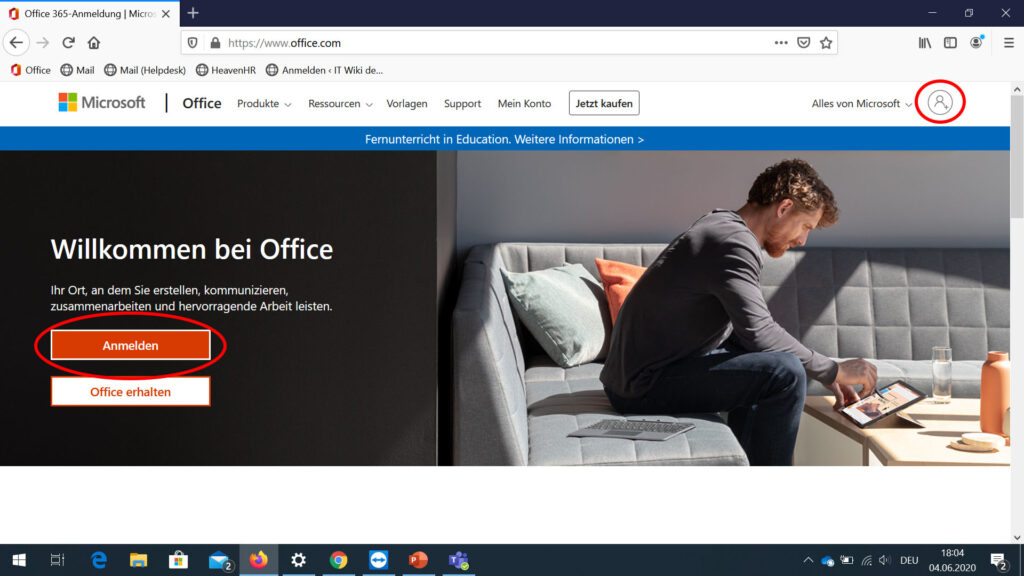Screen dimensions: 1024x576
Task: Open OneDrive tray icon
Action: point(827,561)
